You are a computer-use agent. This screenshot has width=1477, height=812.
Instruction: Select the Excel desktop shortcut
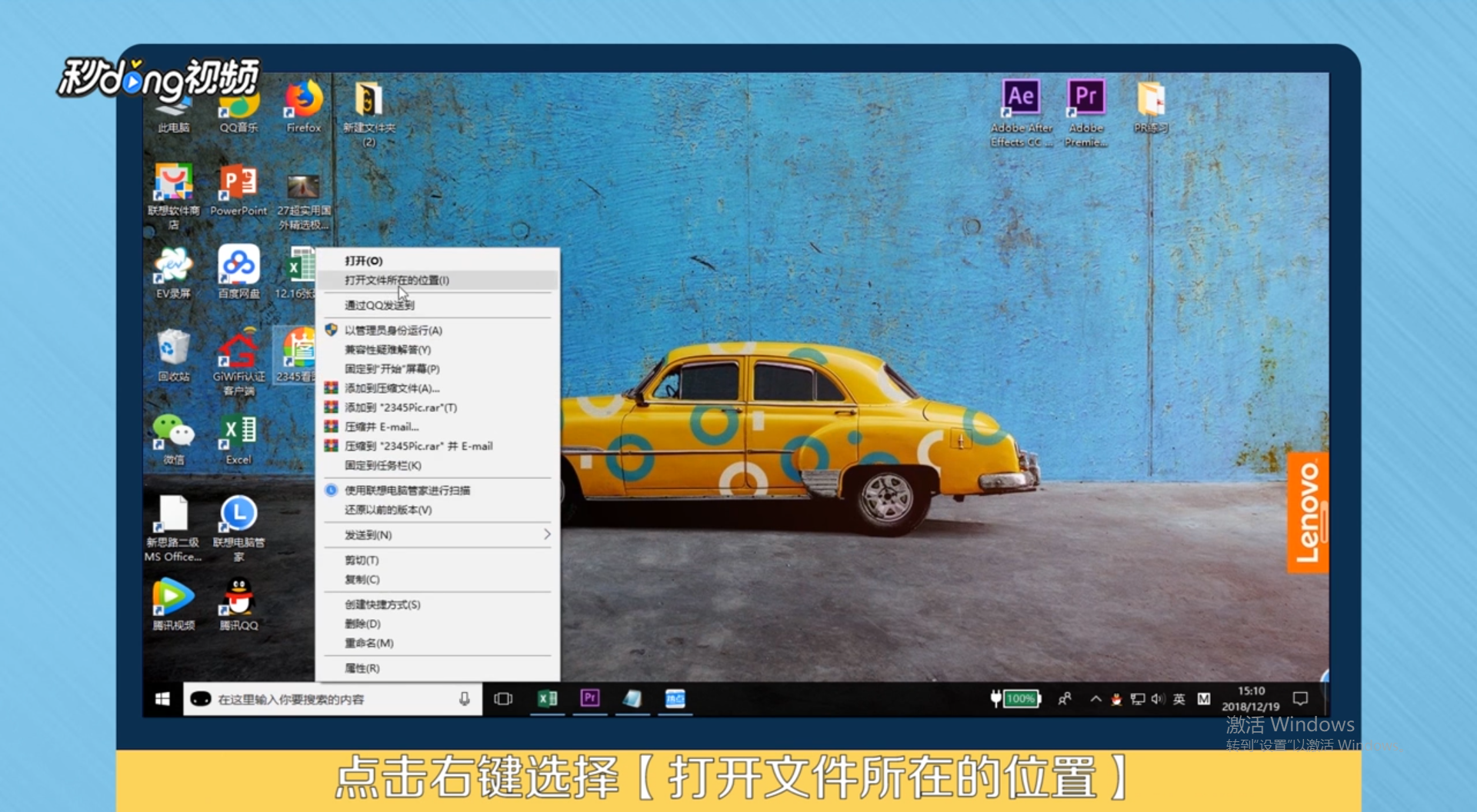pos(238,438)
